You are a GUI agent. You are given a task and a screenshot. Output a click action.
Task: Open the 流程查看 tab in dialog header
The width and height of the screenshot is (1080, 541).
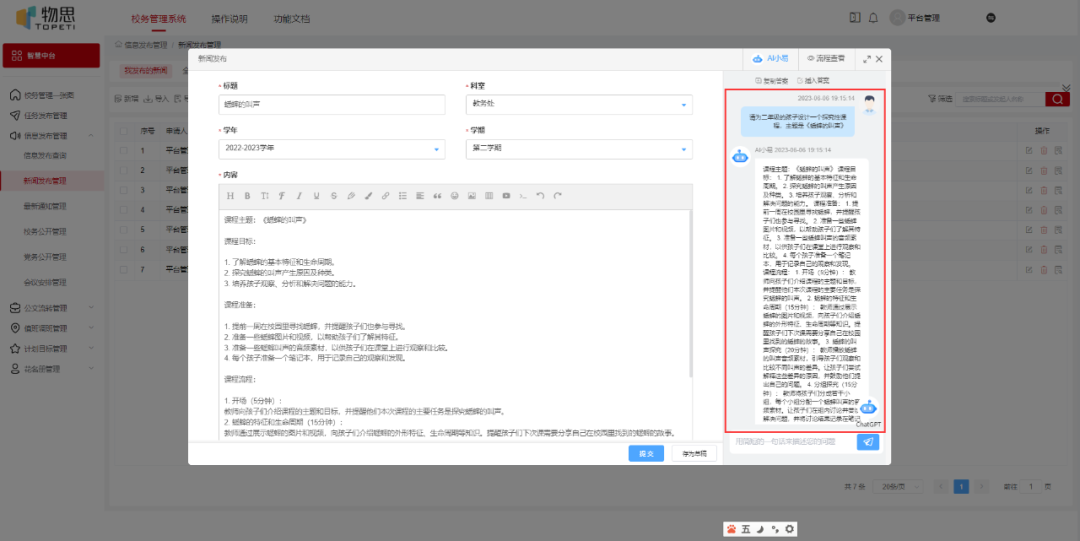click(825, 60)
